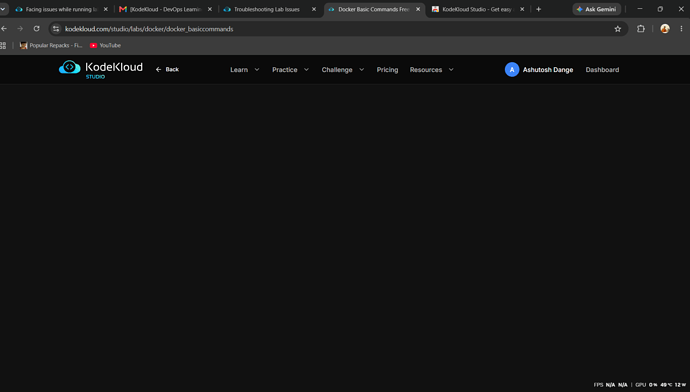
Task: Expand the Learn dropdown menu
Action: 245,70
